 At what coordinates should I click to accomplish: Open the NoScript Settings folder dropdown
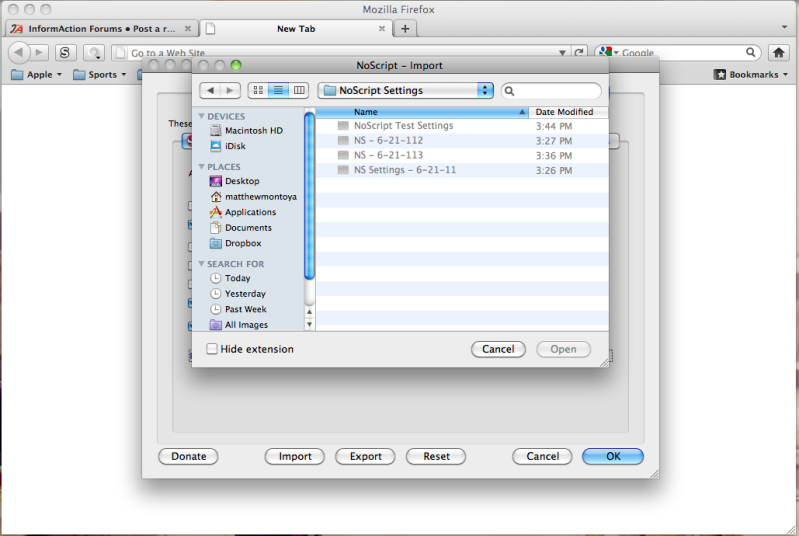coord(406,91)
